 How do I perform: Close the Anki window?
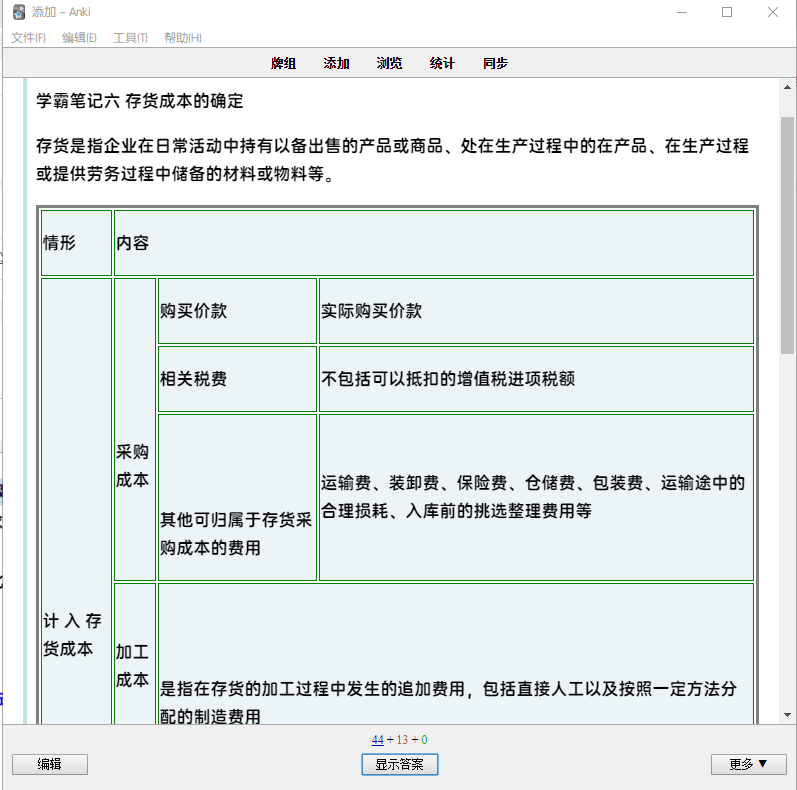pyautogui.click(x=773, y=12)
